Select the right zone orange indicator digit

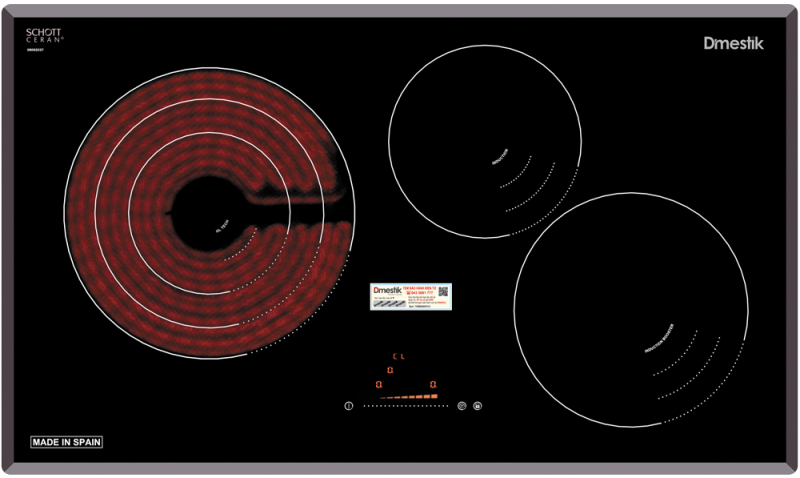pos(433,384)
